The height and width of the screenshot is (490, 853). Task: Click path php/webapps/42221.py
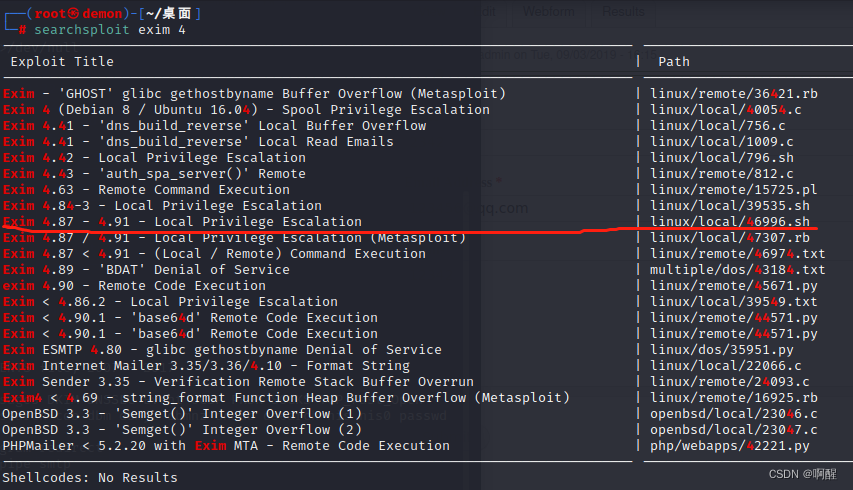tap(730, 446)
